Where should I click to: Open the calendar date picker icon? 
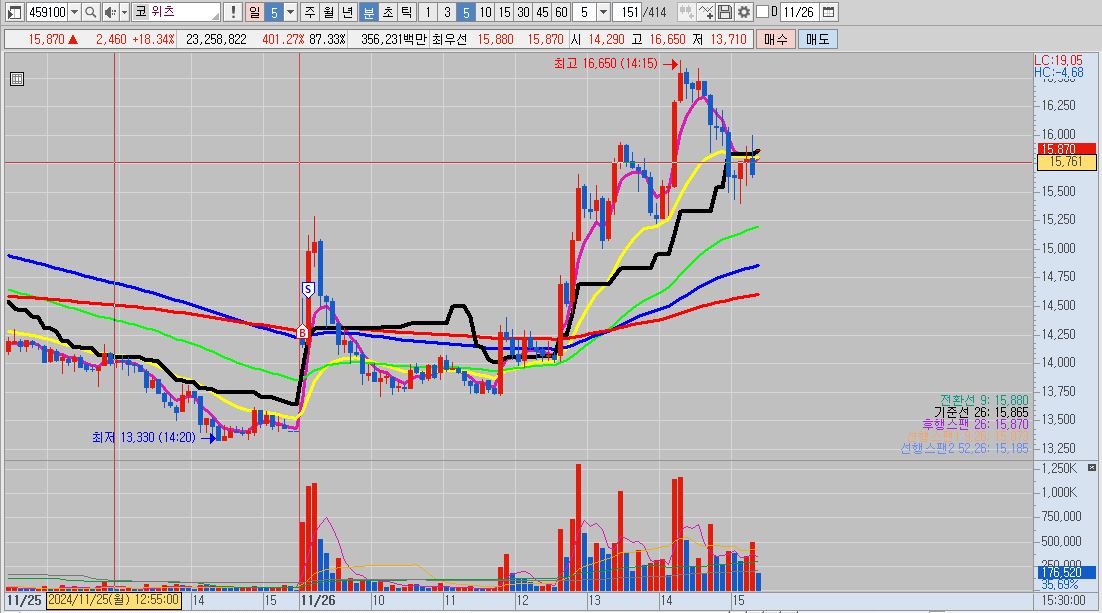(829, 12)
